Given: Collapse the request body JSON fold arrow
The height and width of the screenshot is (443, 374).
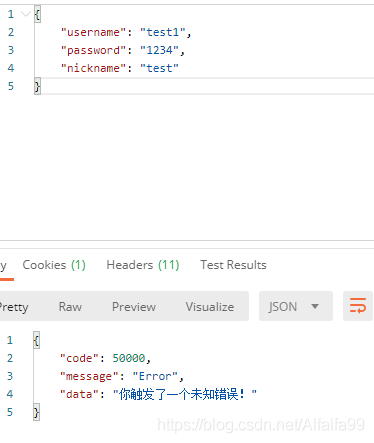Looking at the screenshot, I should (x=25, y=14).
